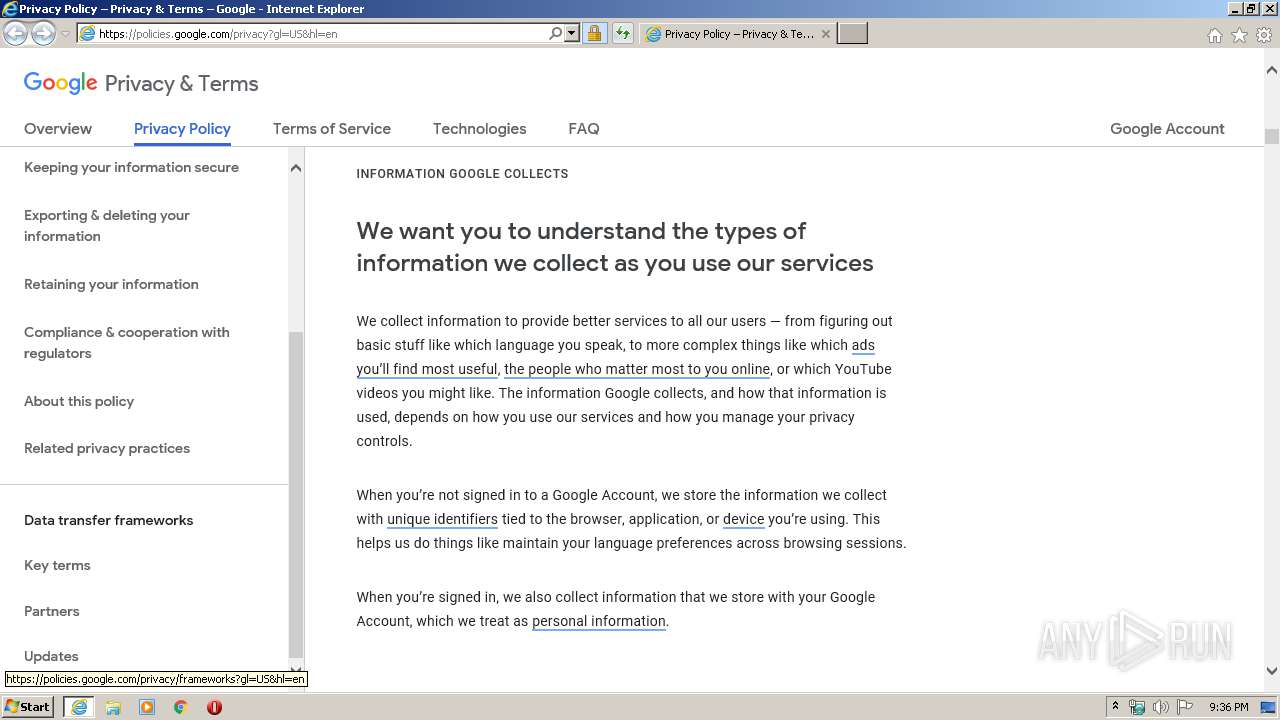Viewport: 1280px width, 720px height.
Task: Open Exporting & deleting your information
Action: tap(107, 226)
